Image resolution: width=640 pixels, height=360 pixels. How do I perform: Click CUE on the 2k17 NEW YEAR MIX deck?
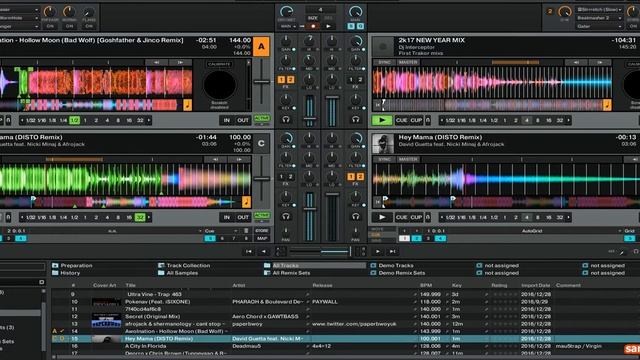point(402,120)
